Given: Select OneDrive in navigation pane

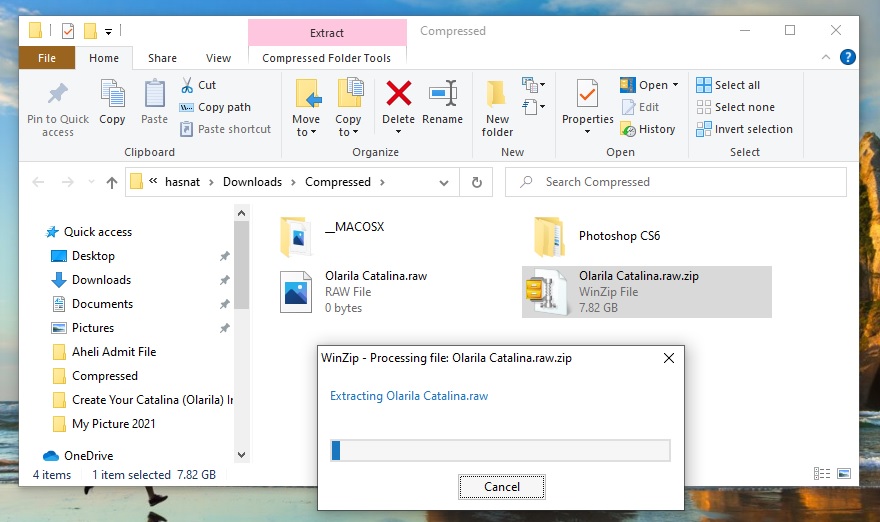Looking at the screenshot, I should (88, 456).
